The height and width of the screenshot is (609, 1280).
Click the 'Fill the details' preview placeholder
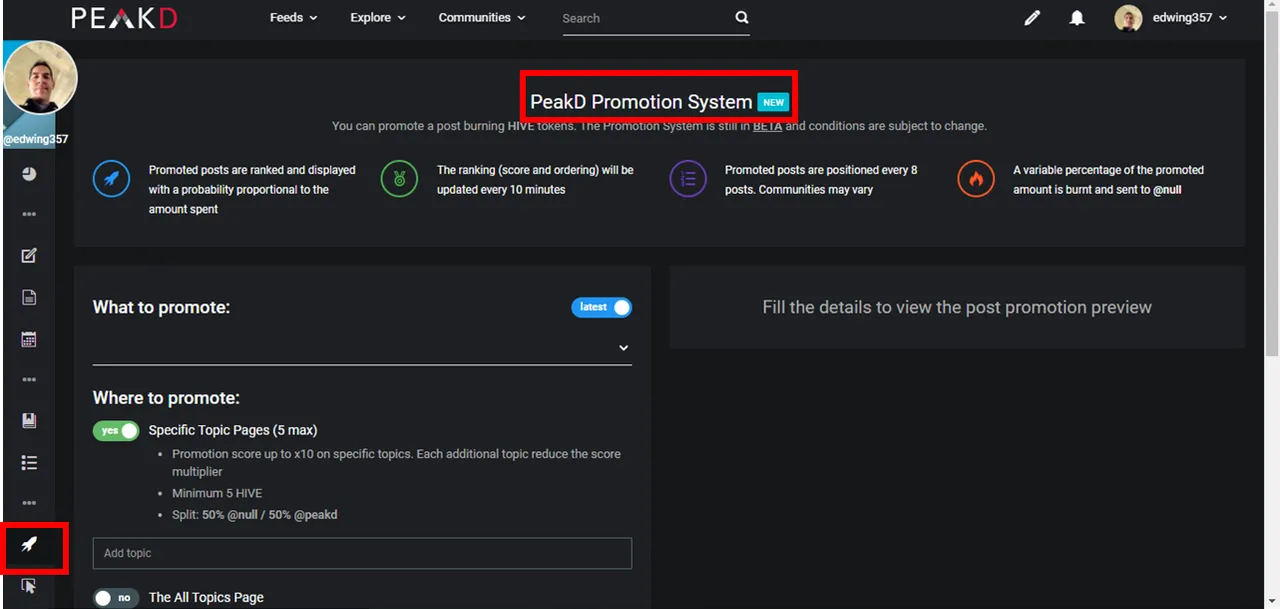tap(957, 307)
